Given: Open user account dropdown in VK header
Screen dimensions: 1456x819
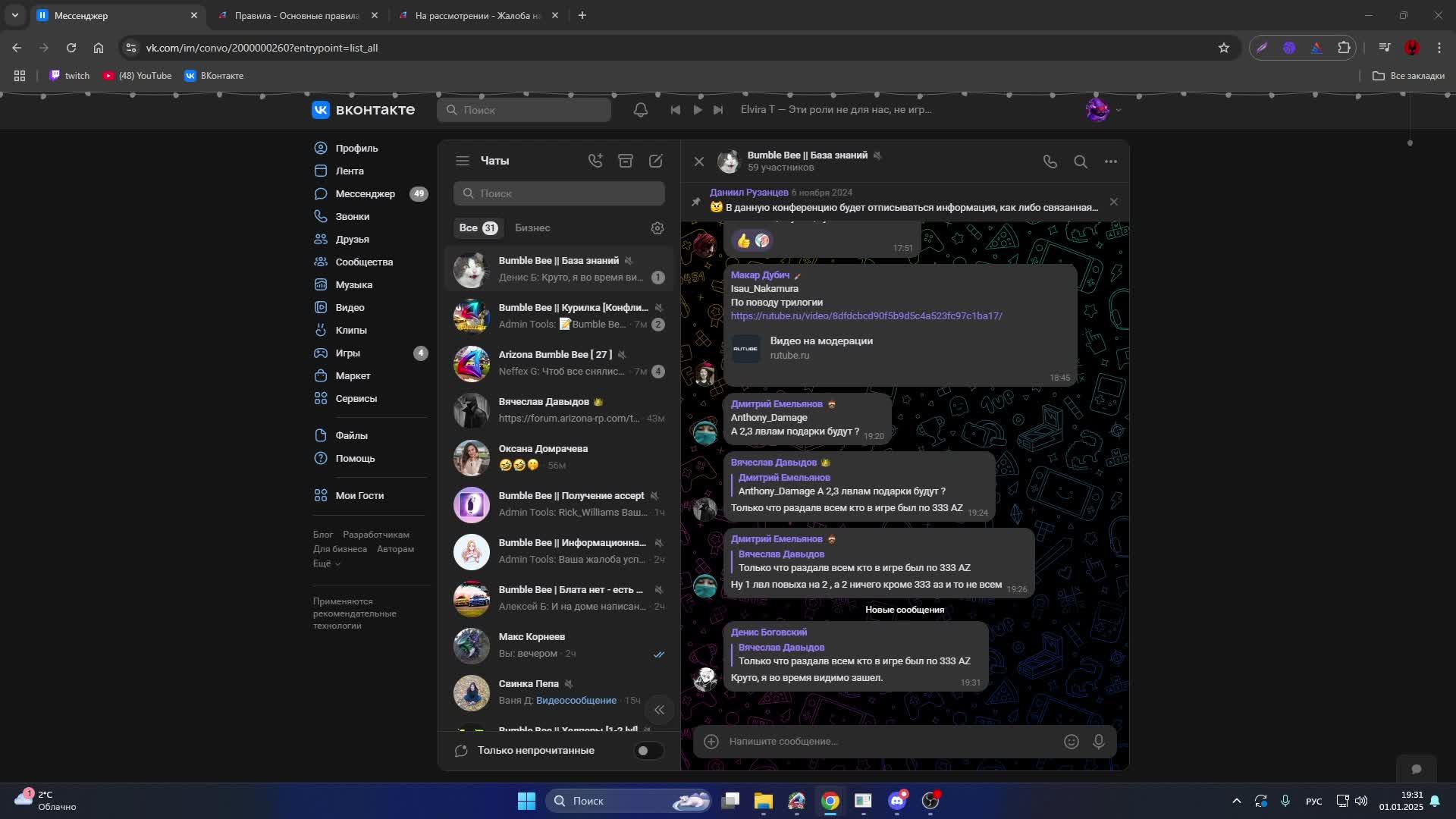Looking at the screenshot, I should [x=1103, y=110].
